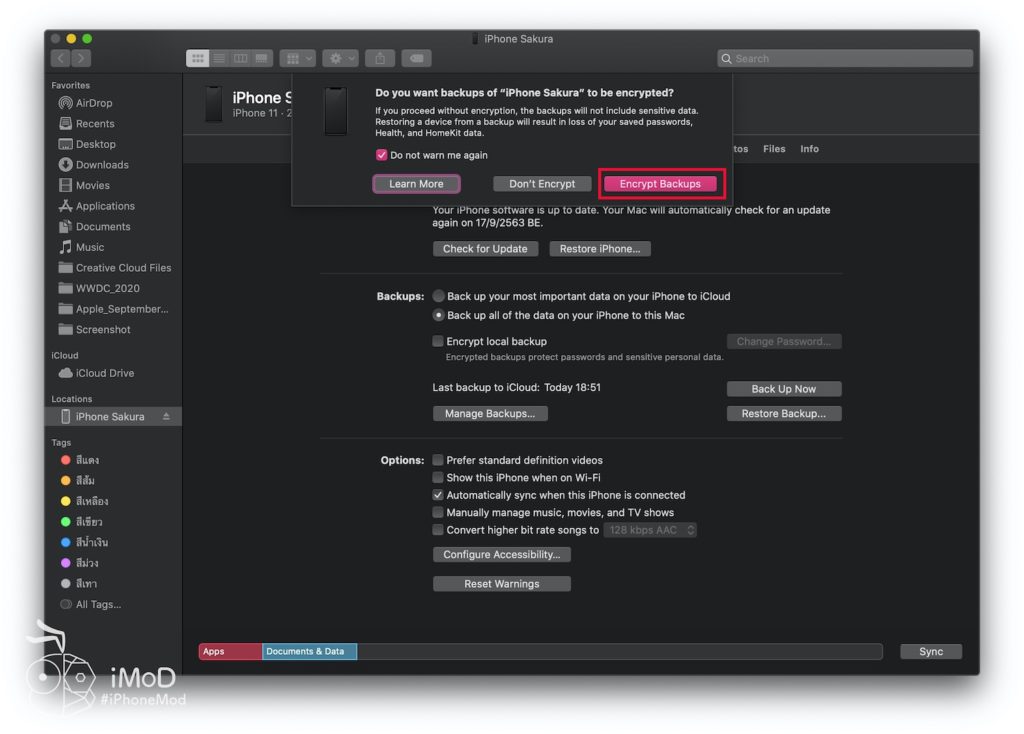Toggle Show this iPhone when on Wi-Fi
Screen dimensions: 1024x734
[x=438, y=478]
